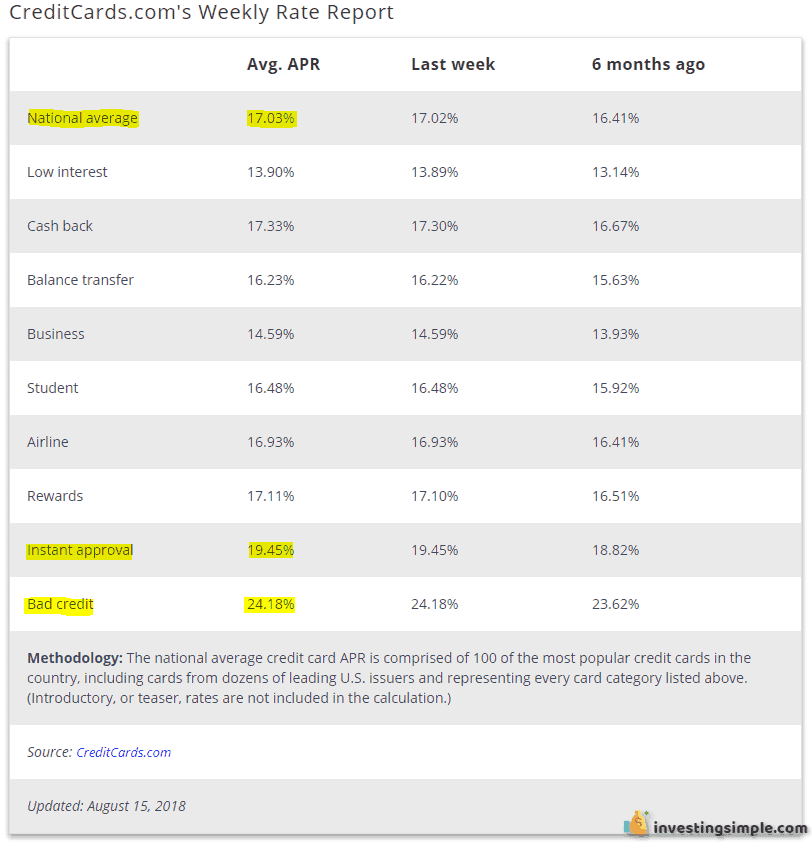
Task: Click the highlighted Instant approval label
Action: tap(80, 550)
